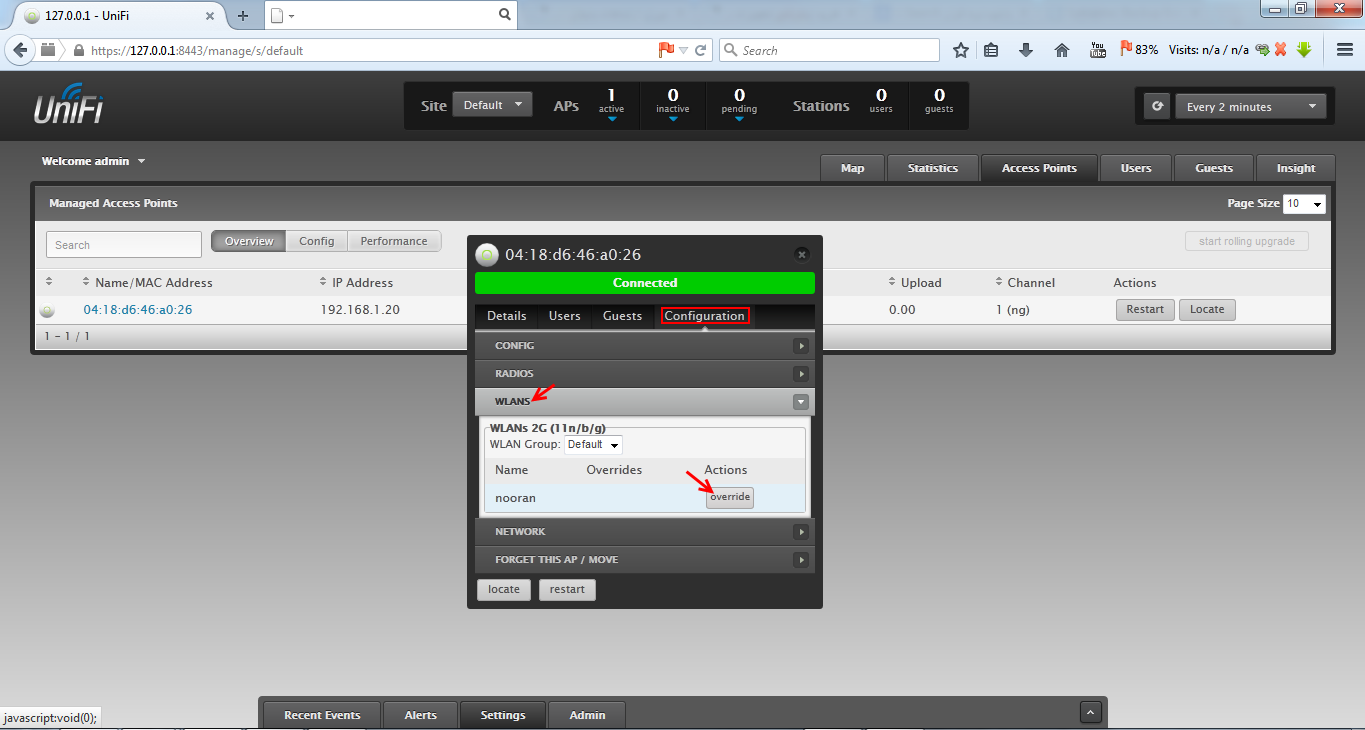The height and width of the screenshot is (730, 1365).
Task: Click the chain link toolbar icon
Action: pos(1262,50)
